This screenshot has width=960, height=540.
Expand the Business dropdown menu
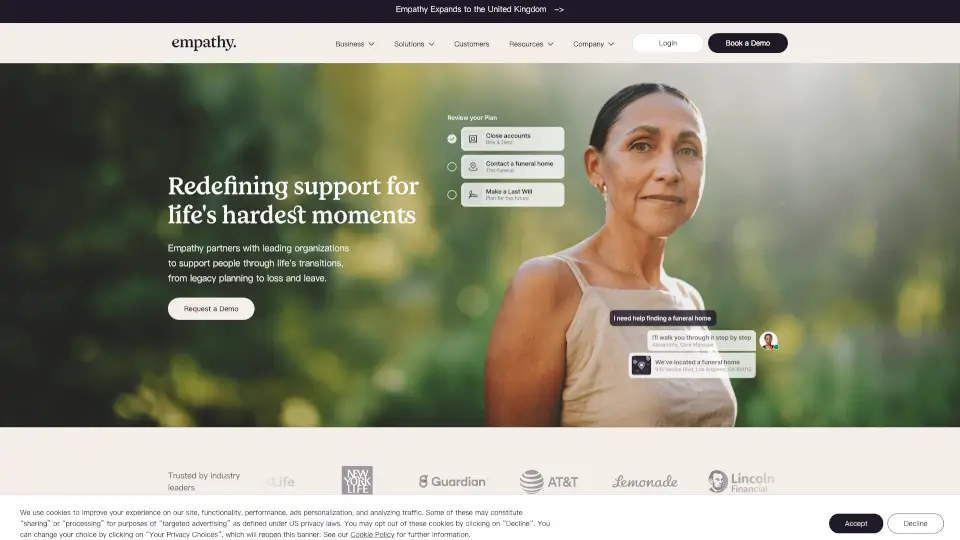point(354,44)
